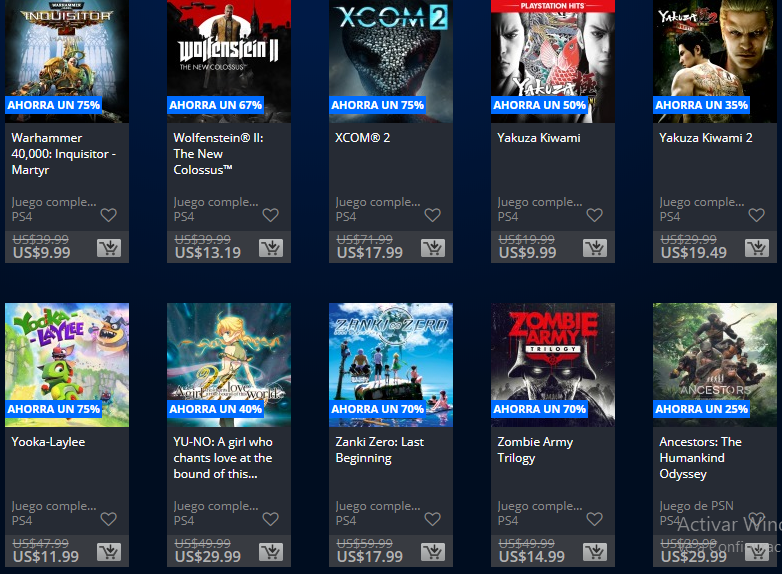Open the XCOM 2 cover thumbnail
This screenshot has width=782, height=574.
click(391, 61)
